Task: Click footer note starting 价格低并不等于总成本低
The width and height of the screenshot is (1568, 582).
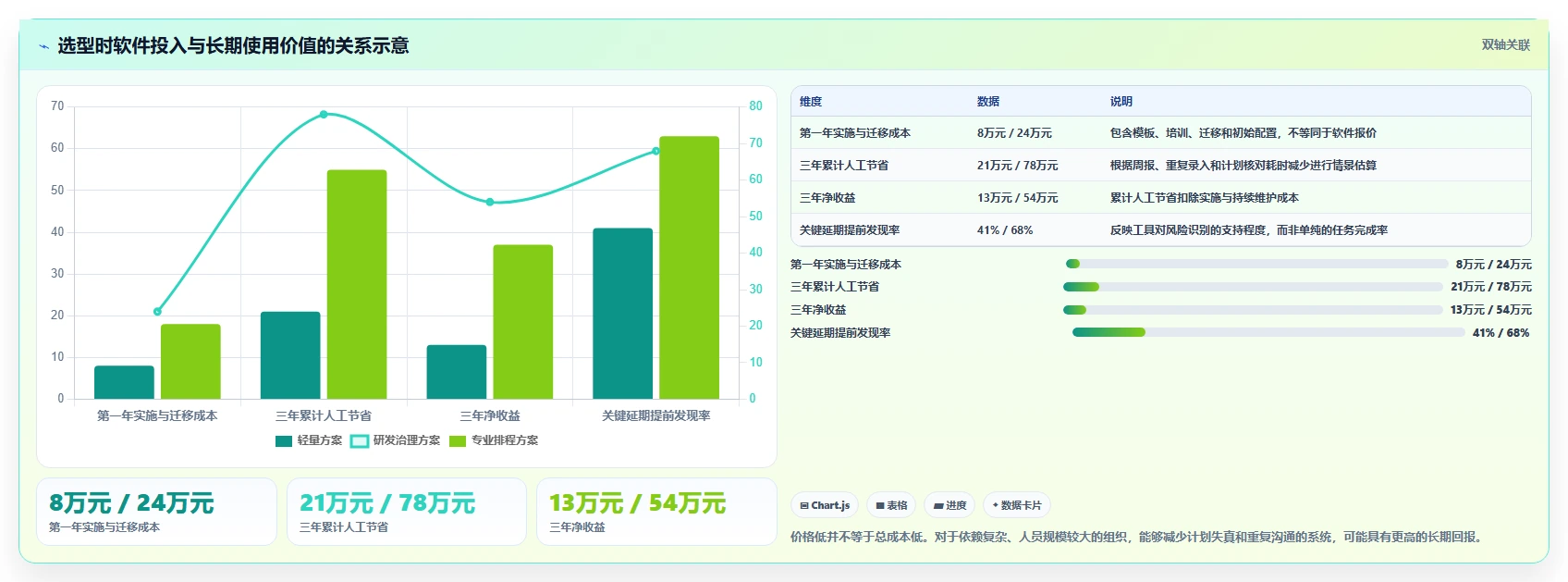Action: pyautogui.click(x=1138, y=537)
